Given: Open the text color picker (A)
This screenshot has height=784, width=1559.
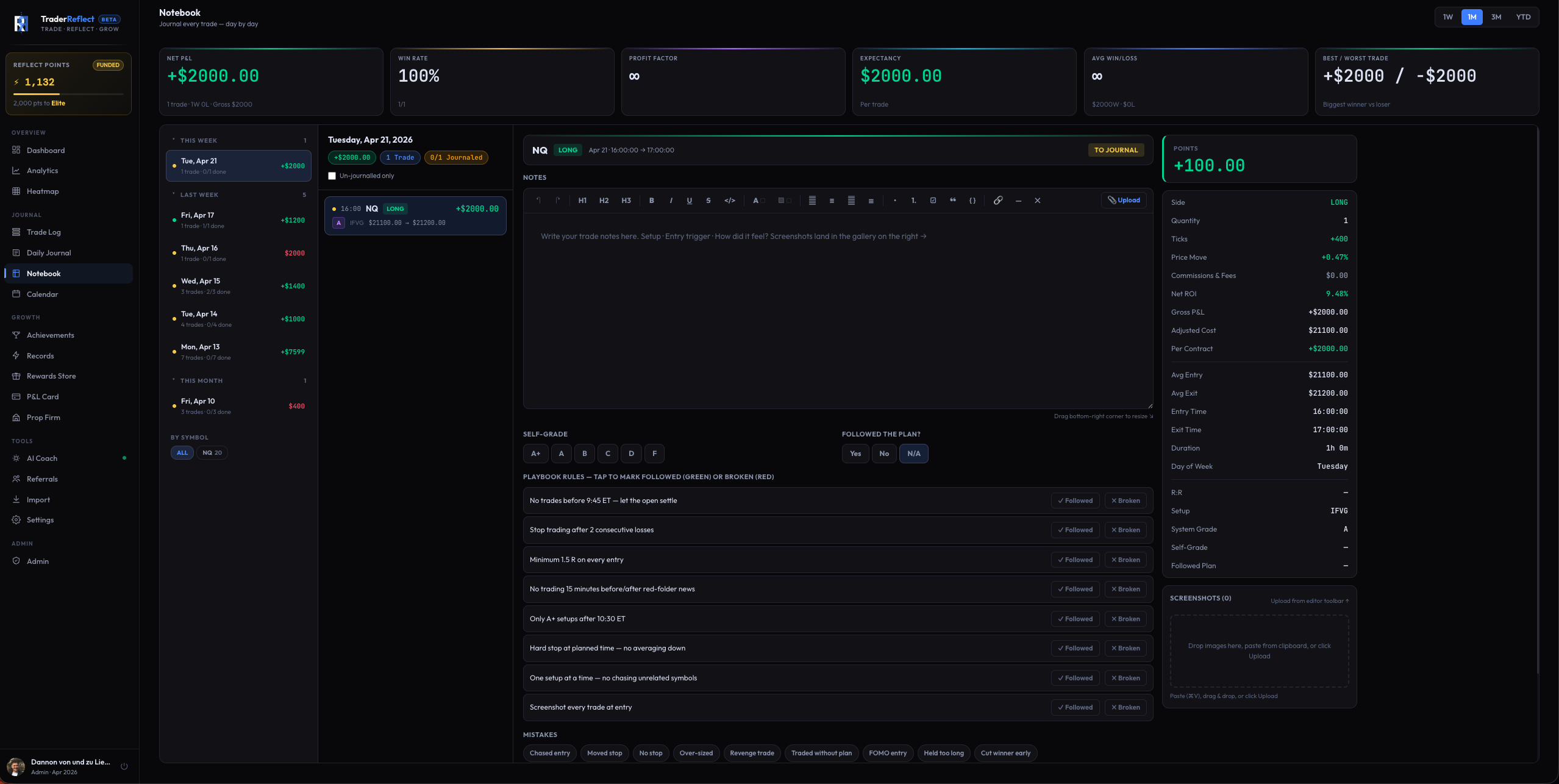Looking at the screenshot, I should pyautogui.click(x=758, y=201).
